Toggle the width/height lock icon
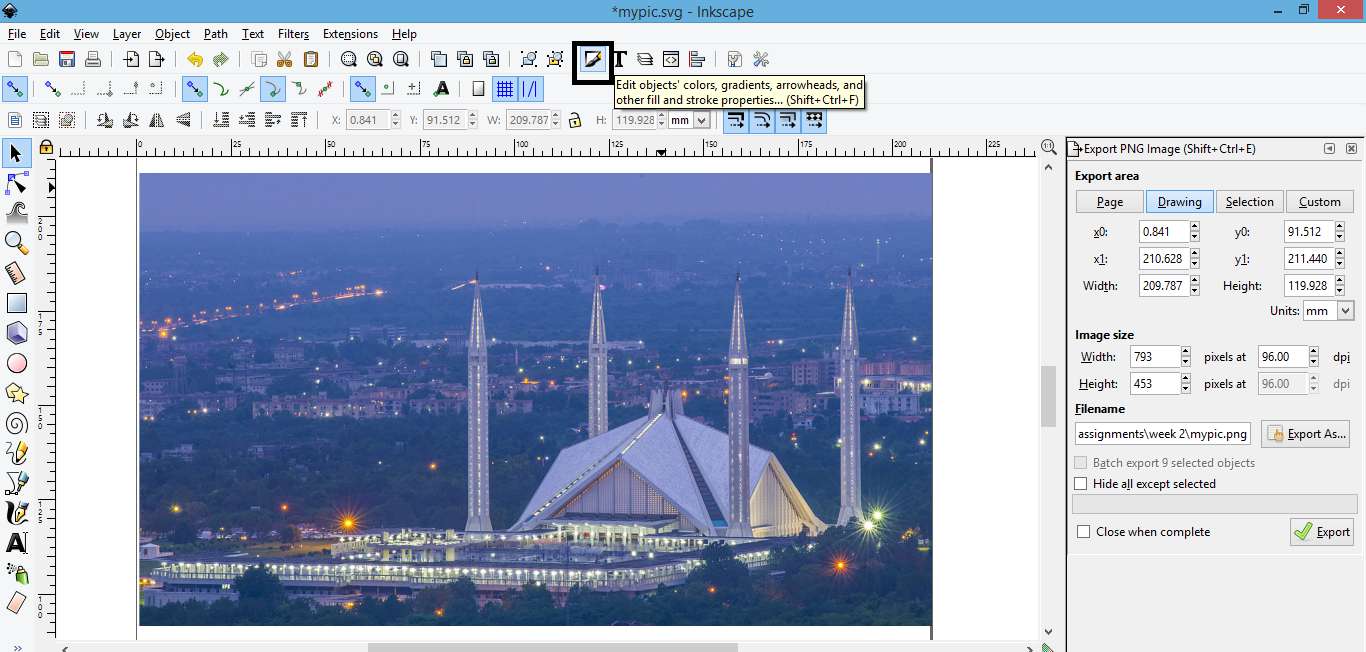The width and height of the screenshot is (1366, 652). [x=575, y=120]
